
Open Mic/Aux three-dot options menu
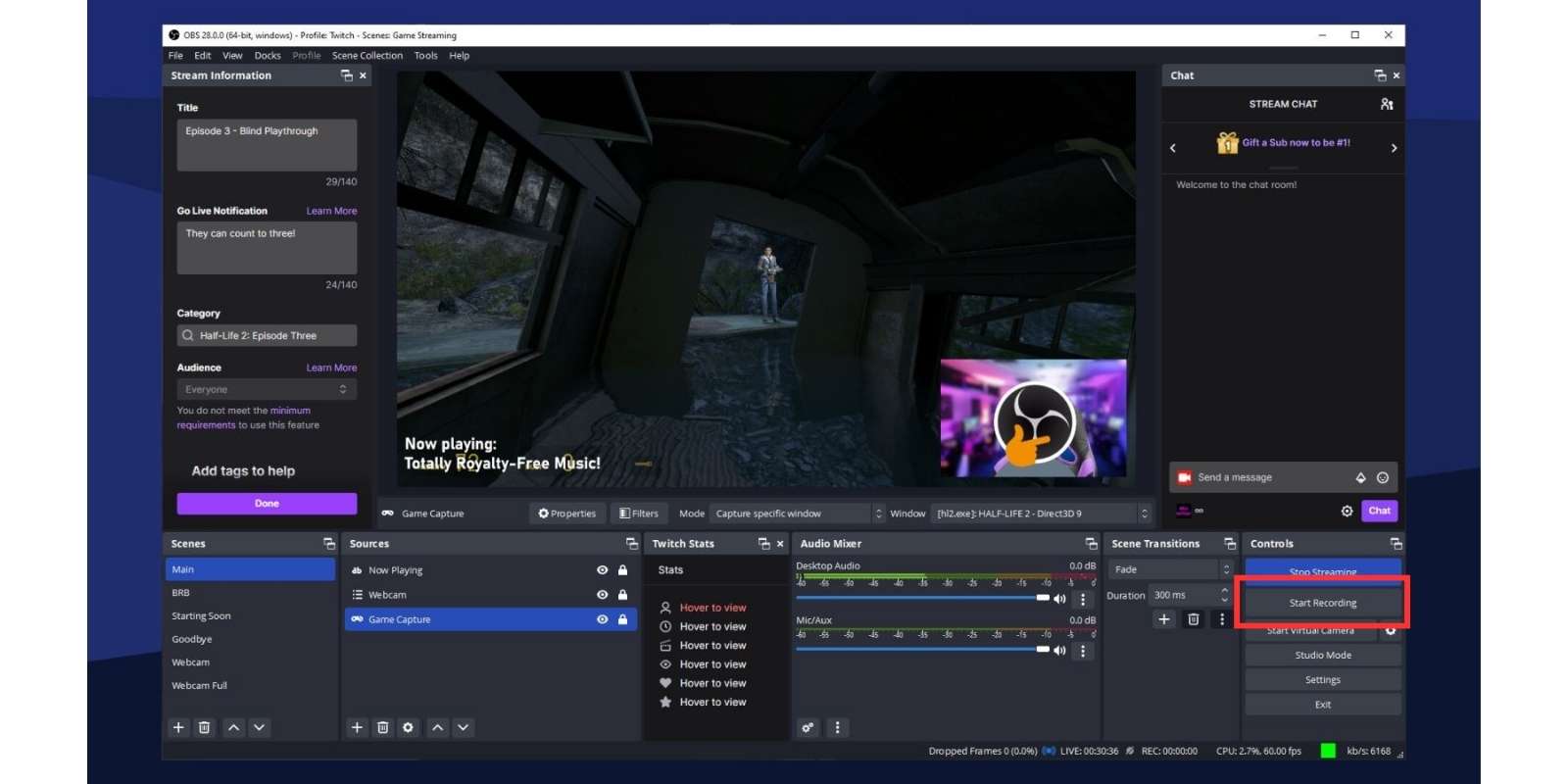[1083, 651]
